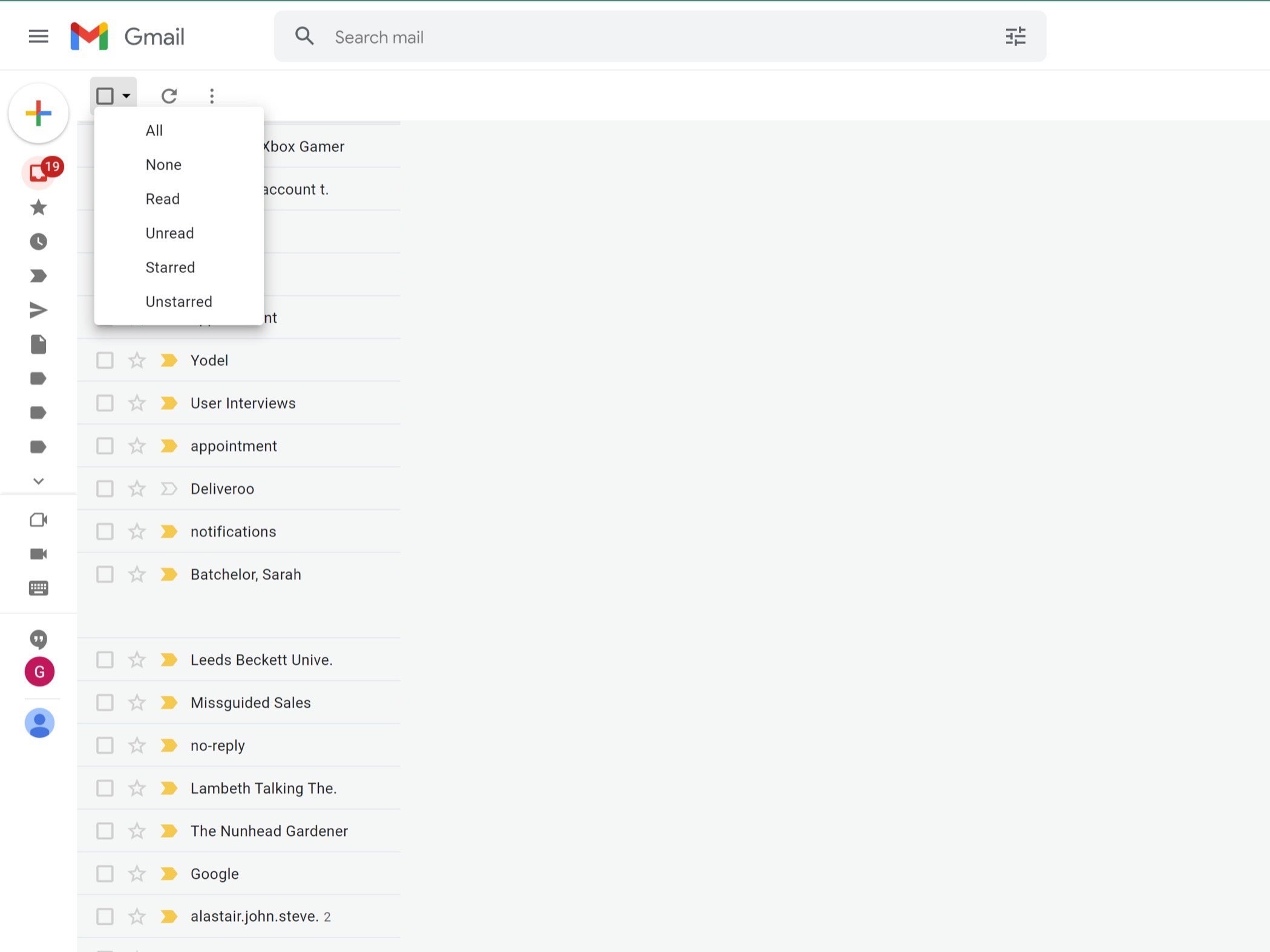Star the Lambeth Talking The. email
Viewport: 1270px width, 952px height.
[137, 789]
